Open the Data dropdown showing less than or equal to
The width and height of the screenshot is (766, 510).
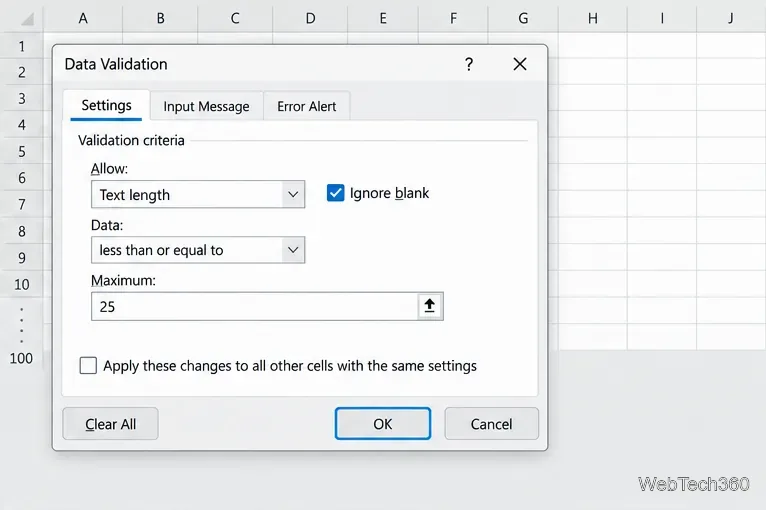pos(198,250)
